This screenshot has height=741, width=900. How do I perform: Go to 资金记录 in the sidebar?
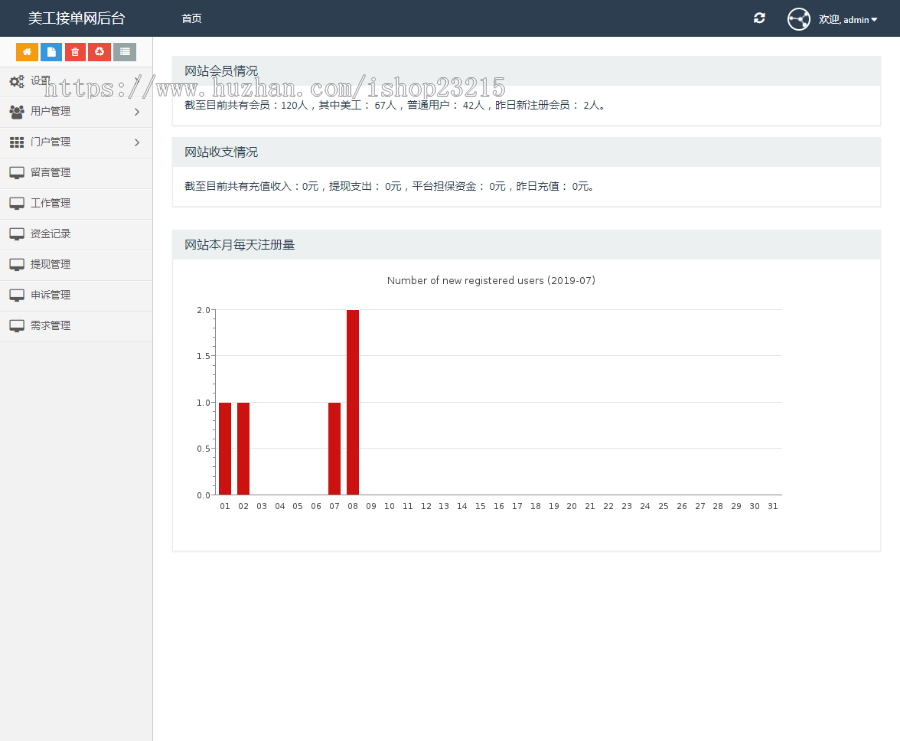(x=50, y=234)
